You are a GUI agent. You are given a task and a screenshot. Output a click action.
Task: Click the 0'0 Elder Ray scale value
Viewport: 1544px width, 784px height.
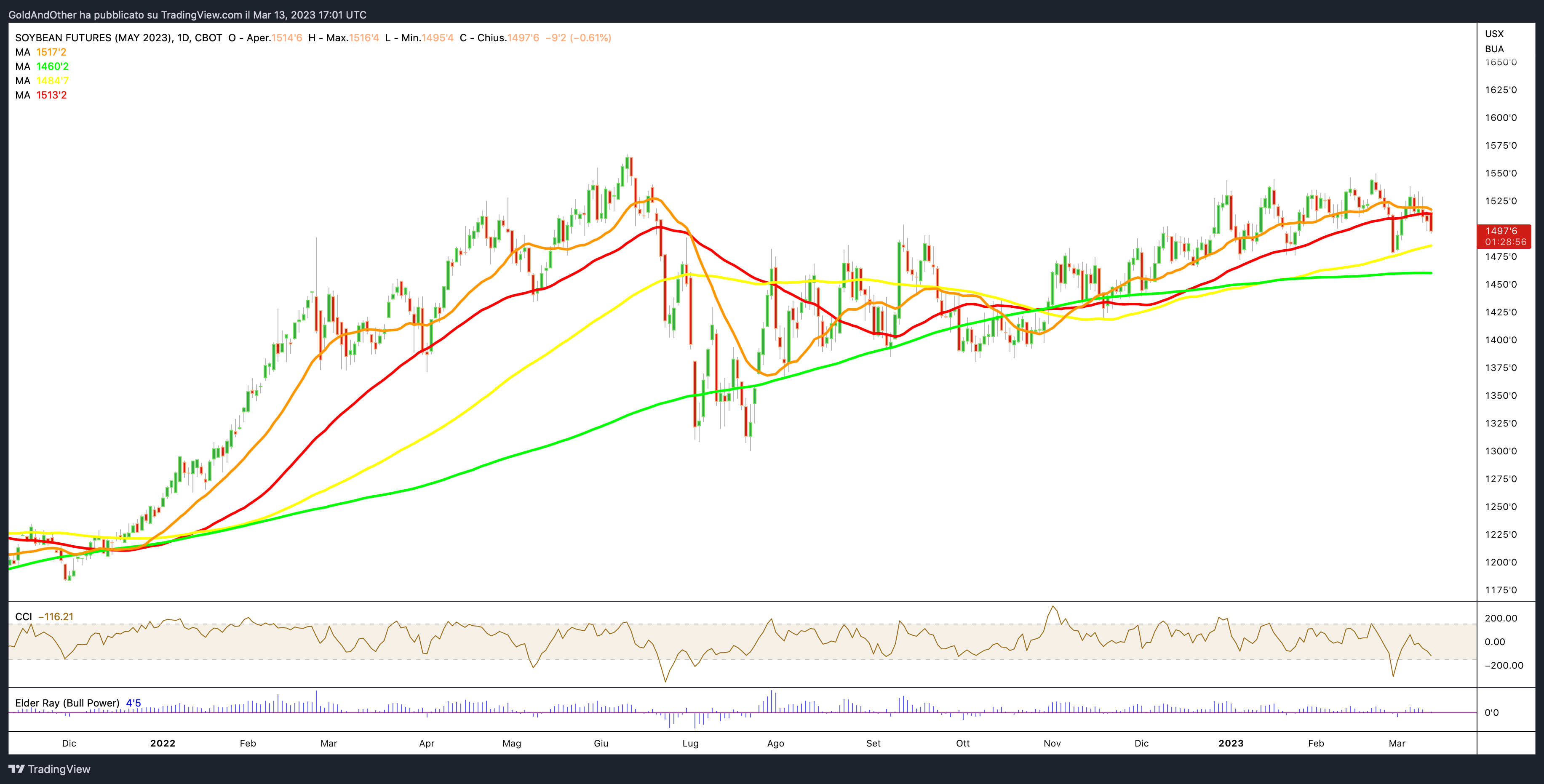1492,713
